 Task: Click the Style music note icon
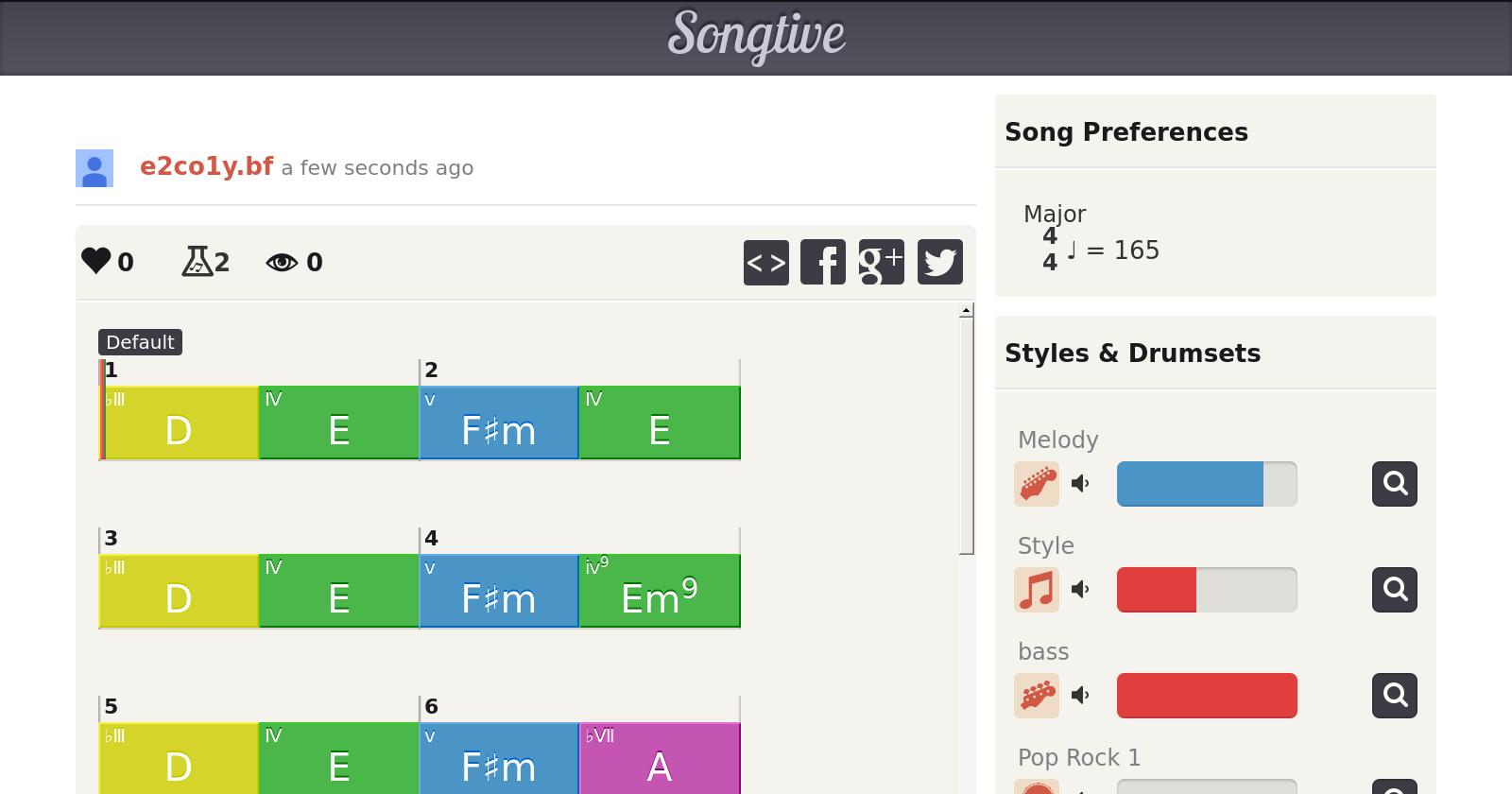coord(1037,590)
